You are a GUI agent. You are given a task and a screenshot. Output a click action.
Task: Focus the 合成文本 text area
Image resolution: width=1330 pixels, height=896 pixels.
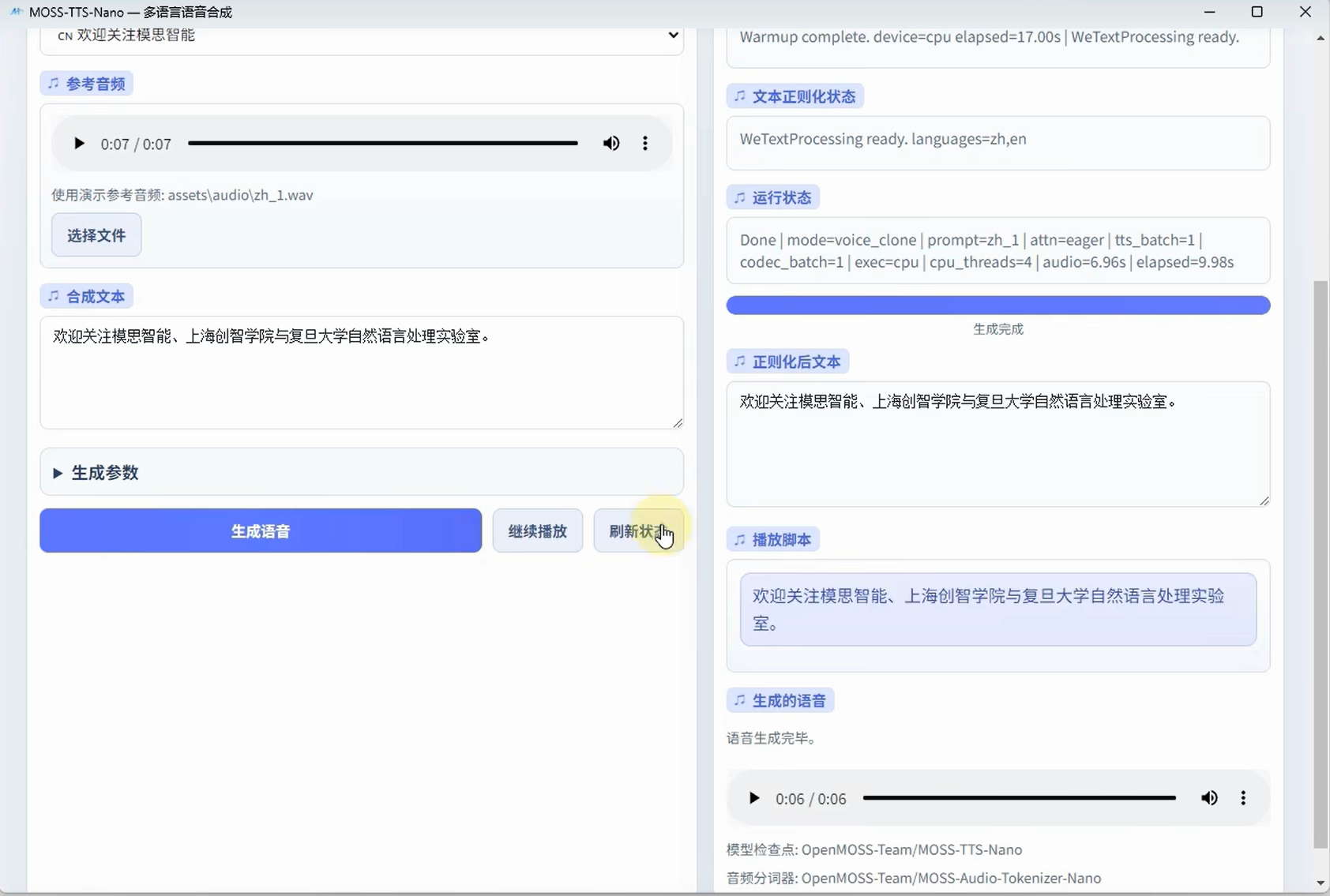coord(362,373)
